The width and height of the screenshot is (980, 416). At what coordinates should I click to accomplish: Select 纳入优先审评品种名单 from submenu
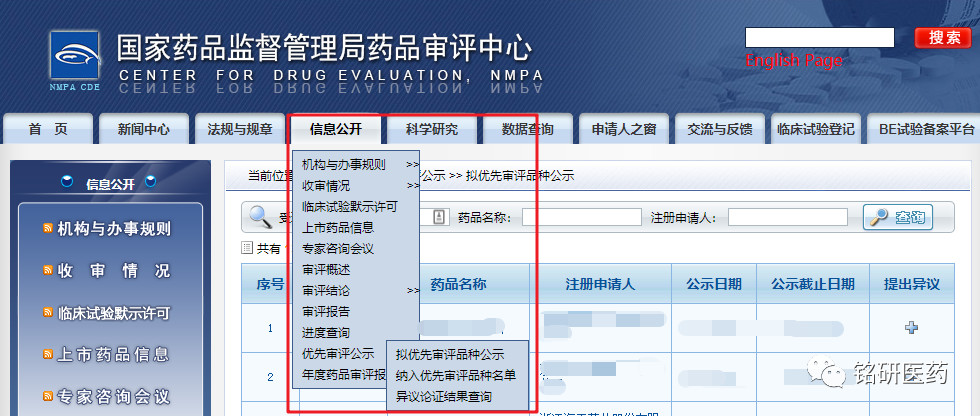(455, 375)
